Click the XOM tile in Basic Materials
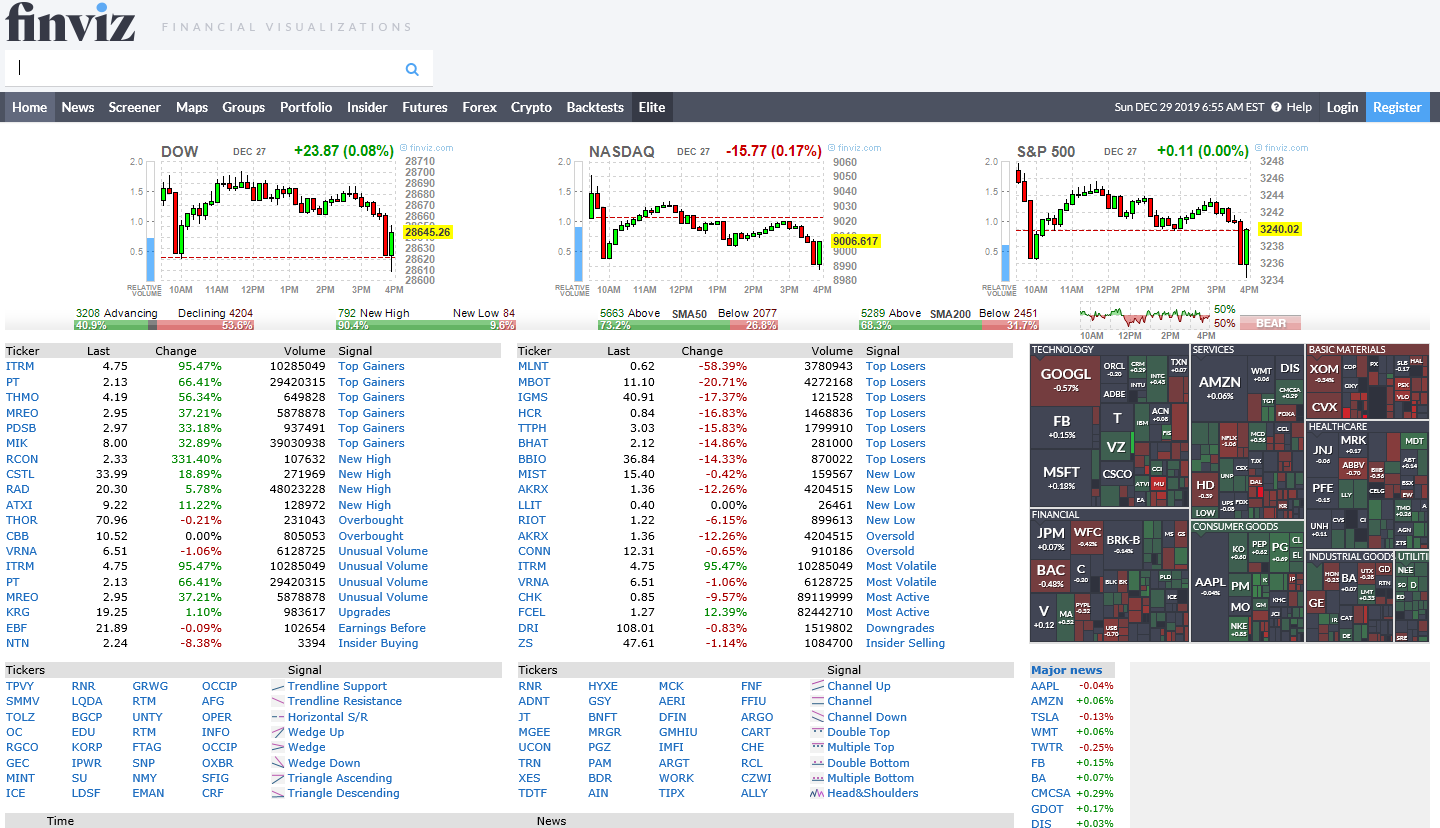The height and width of the screenshot is (828, 1440). (1324, 373)
